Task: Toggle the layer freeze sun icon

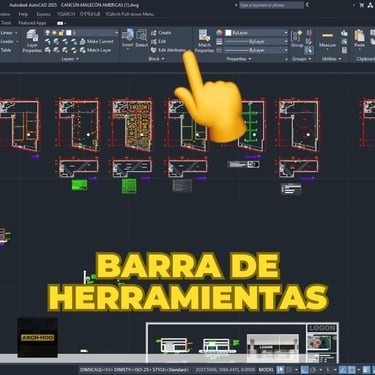Action: (54, 33)
